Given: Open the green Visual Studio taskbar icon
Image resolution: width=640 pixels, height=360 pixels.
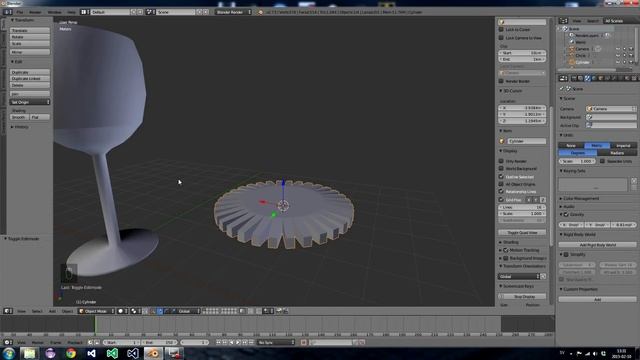Looking at the screenshot, I should coord(112,353).
